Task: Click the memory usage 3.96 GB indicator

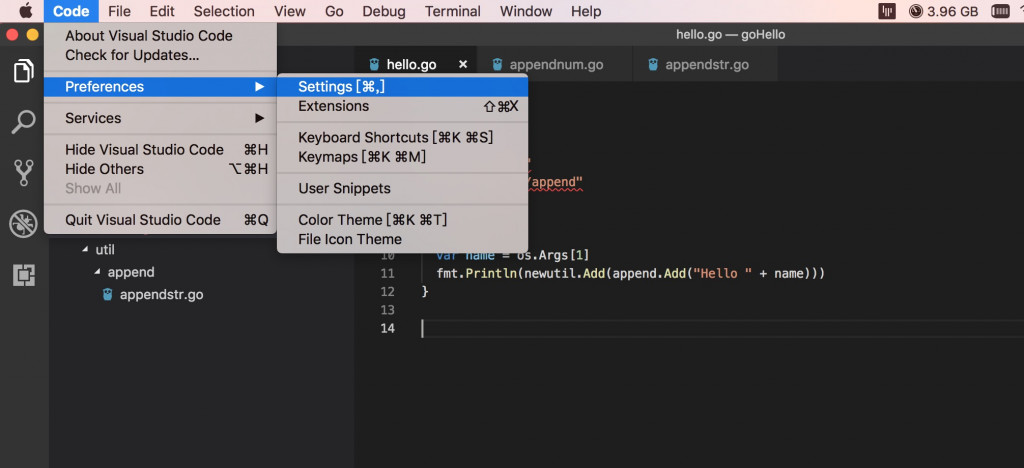Action: click(946, 11)
